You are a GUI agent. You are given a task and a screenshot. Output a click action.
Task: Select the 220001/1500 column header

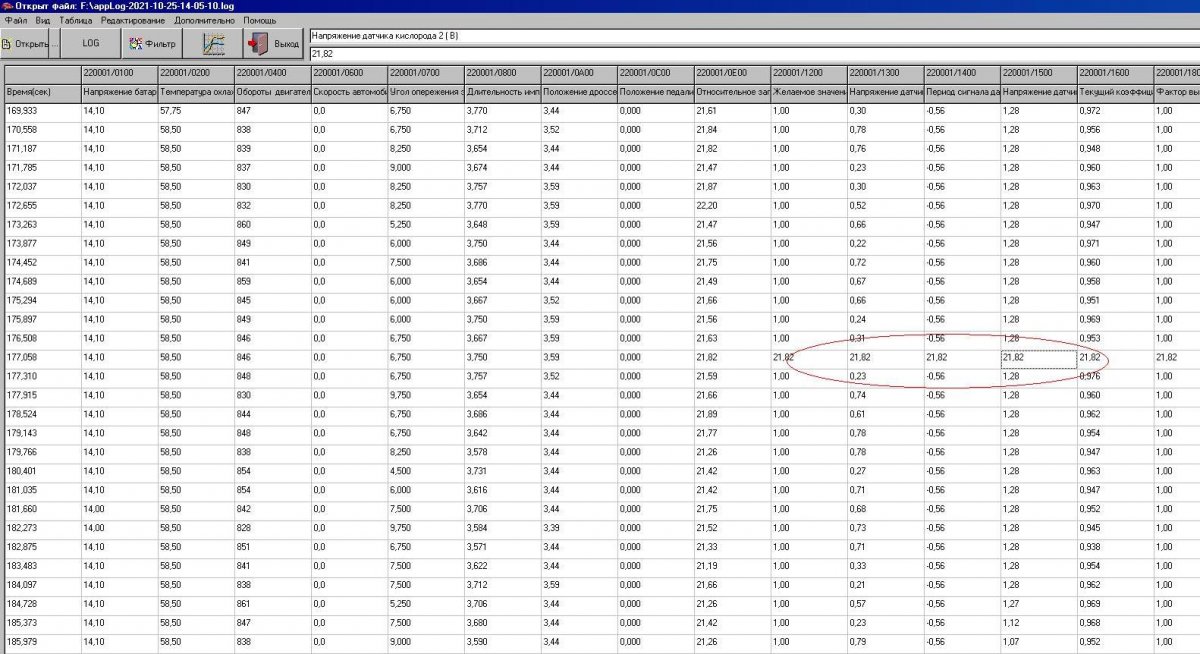click(1038, 72)
